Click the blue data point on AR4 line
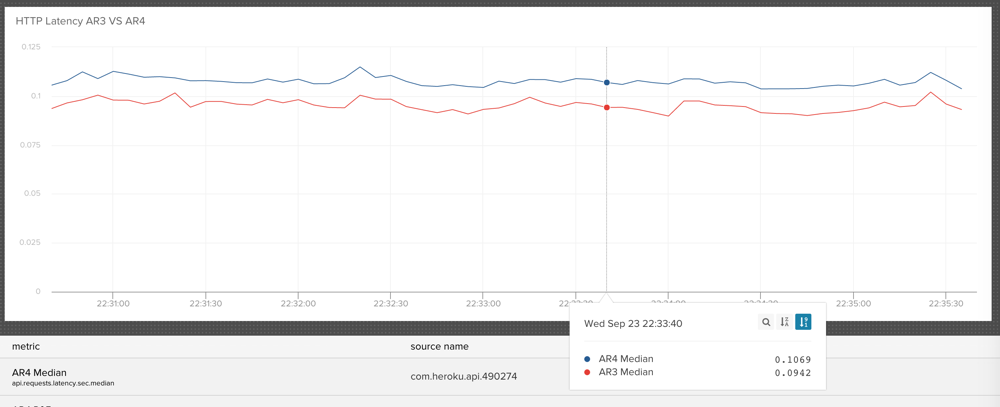Screen dimensions: 1000x407 coord(607,83)
